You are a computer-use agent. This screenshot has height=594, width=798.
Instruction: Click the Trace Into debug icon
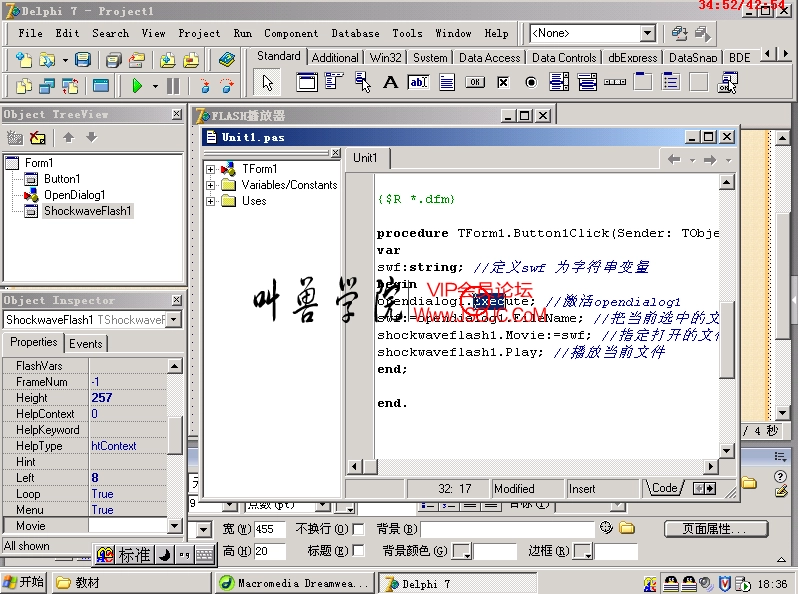(x=205, y=86)
